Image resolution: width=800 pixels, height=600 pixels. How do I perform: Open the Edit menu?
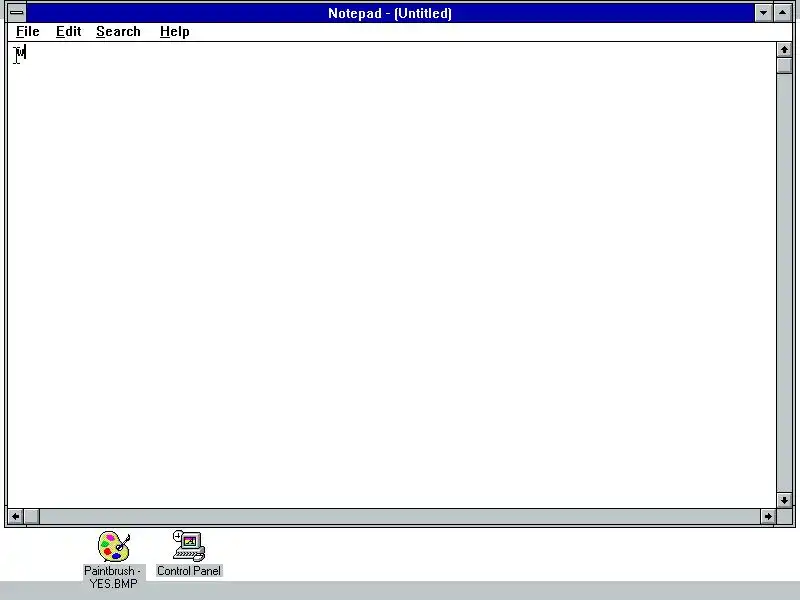pyautogui.click(x=68, y=32)
